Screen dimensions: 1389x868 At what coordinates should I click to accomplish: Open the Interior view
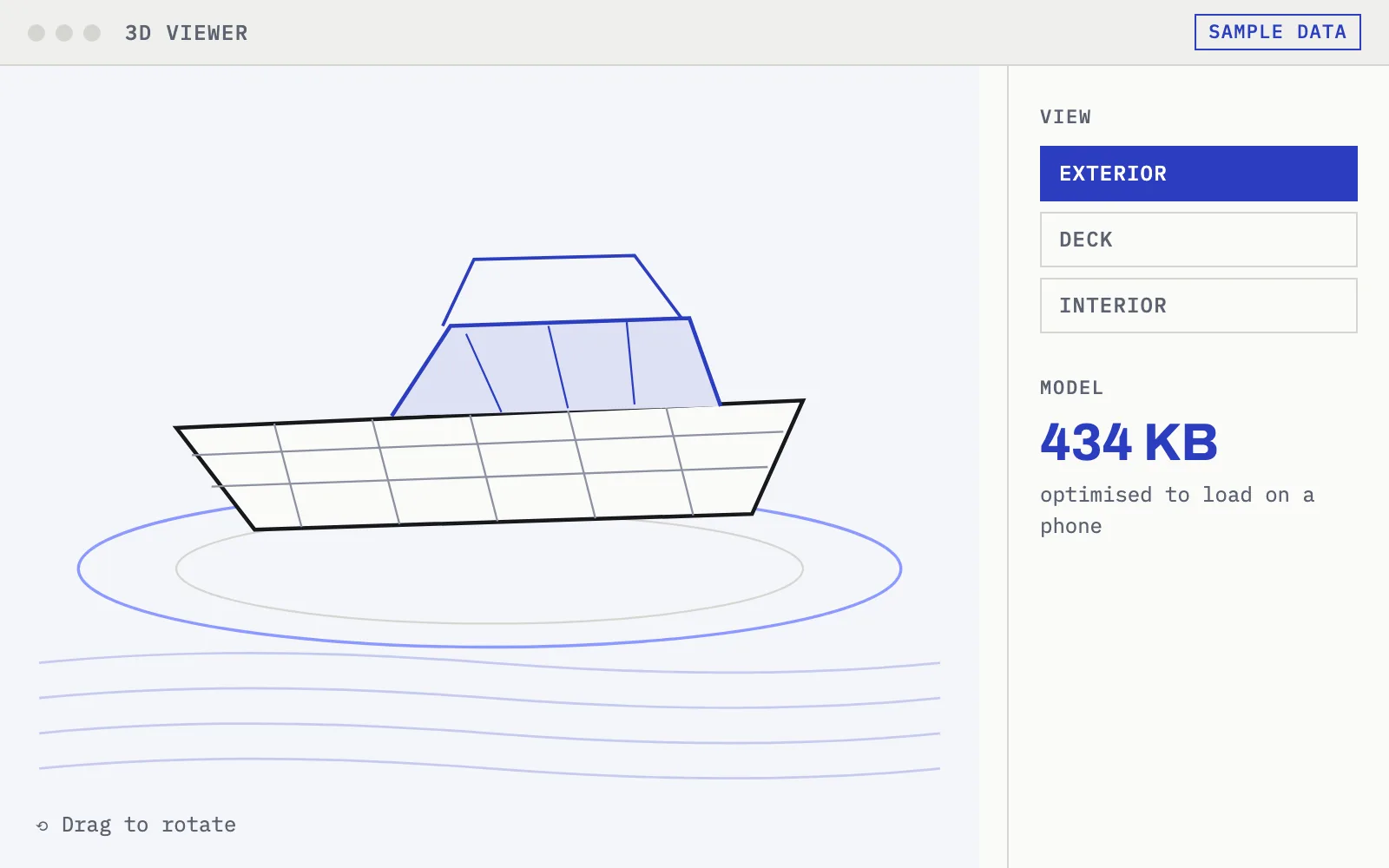click(x=1198, y=306)
